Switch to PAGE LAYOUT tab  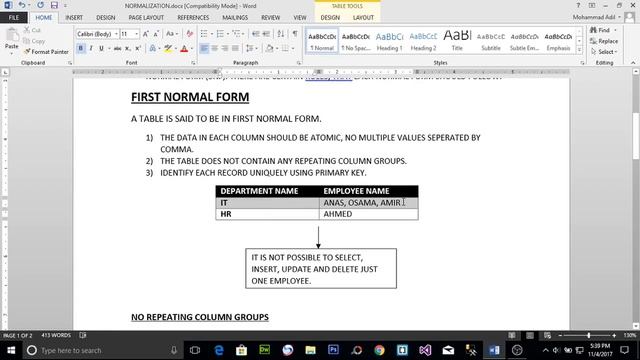coord(146,18)
